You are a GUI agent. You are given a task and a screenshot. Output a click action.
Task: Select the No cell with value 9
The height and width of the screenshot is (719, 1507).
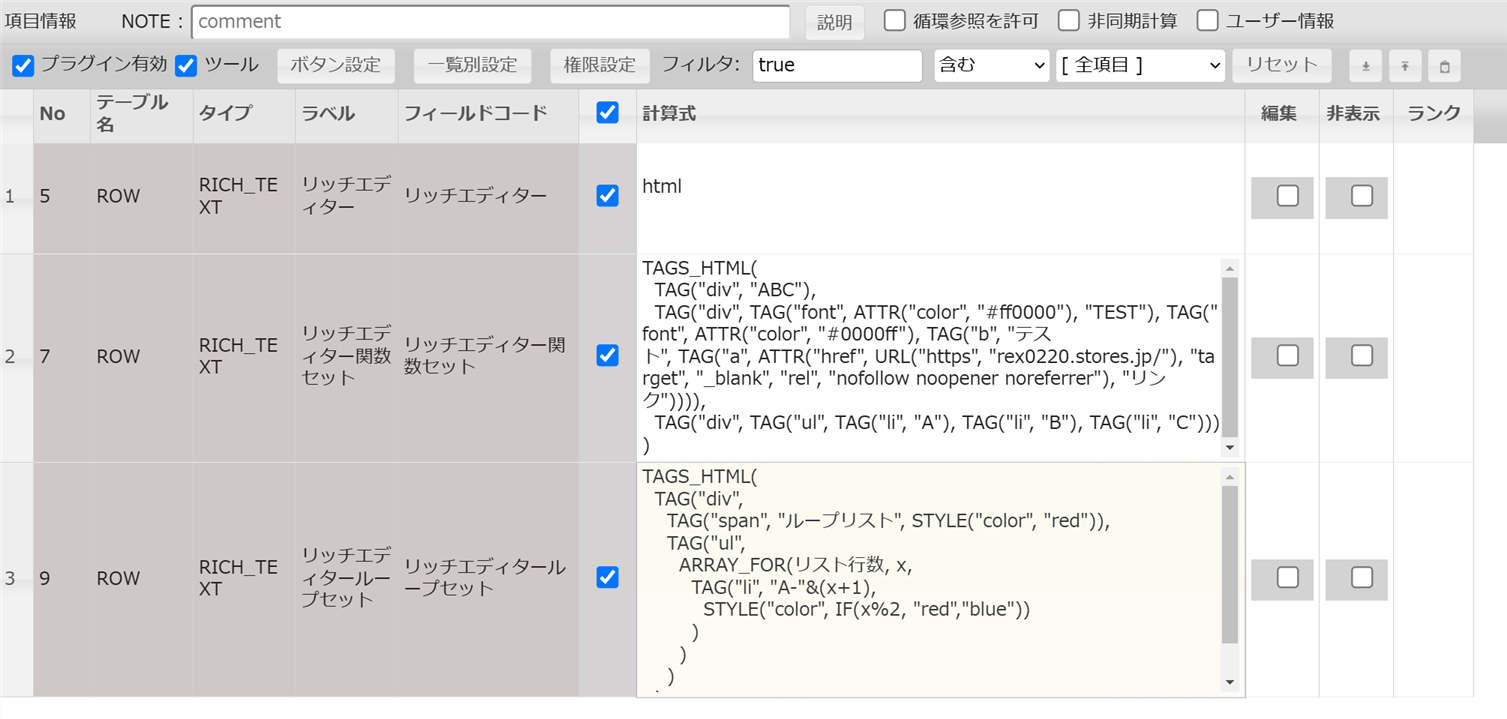tap(62, 579)
